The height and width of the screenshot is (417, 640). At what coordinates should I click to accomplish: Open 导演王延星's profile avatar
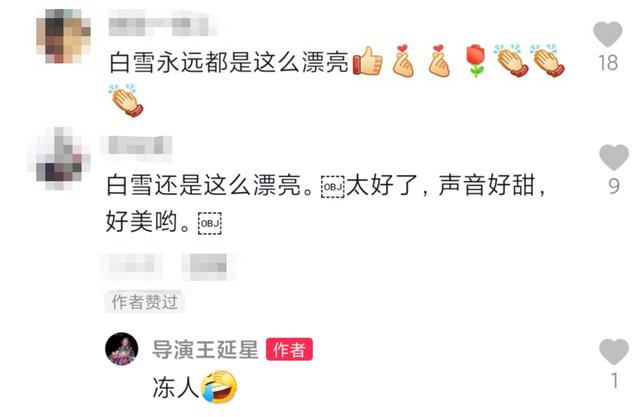pyautogui.click(x=122, y=349)
